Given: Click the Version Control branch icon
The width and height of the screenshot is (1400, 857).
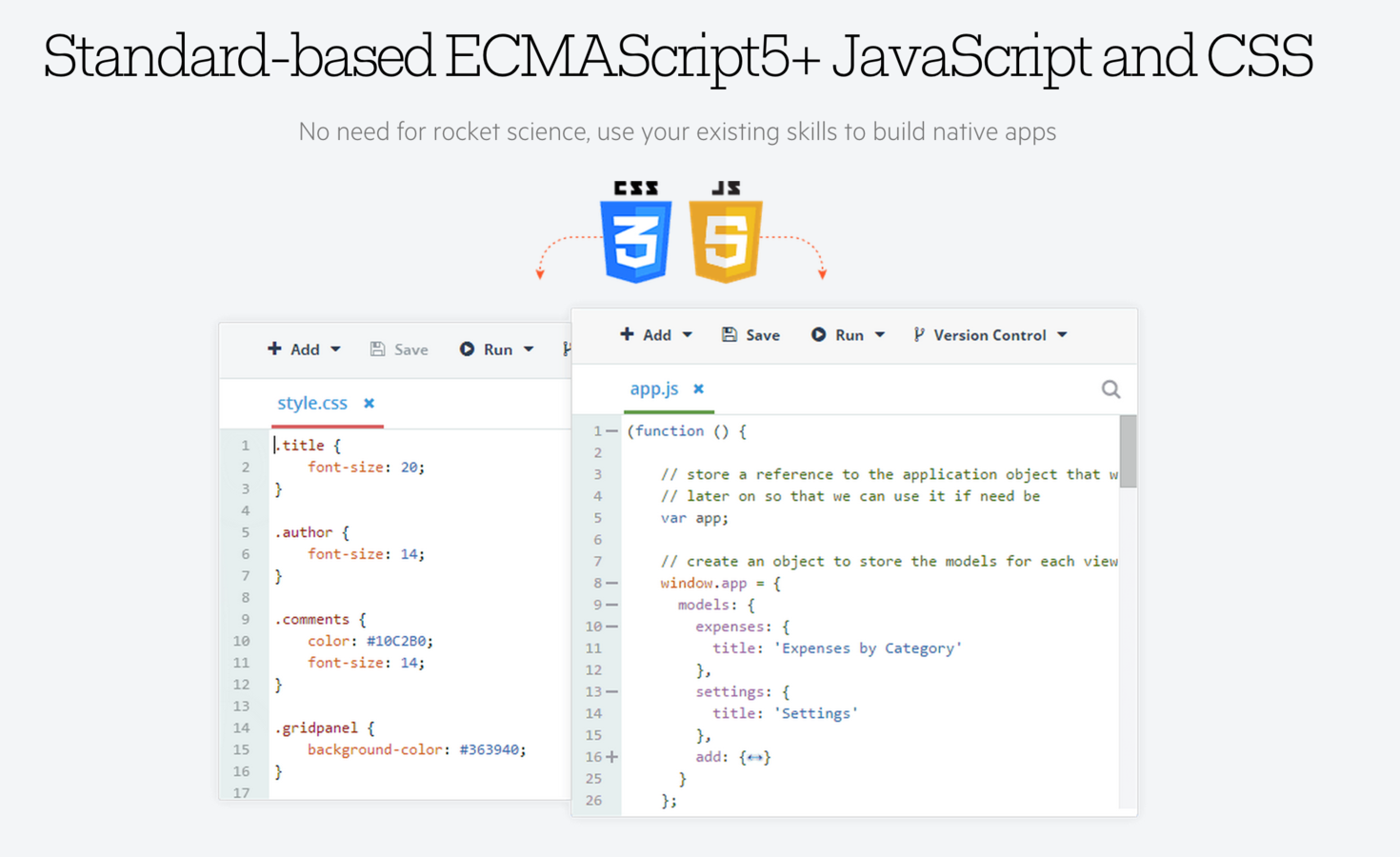Looking at the screenshot, I should coord(918,334).
